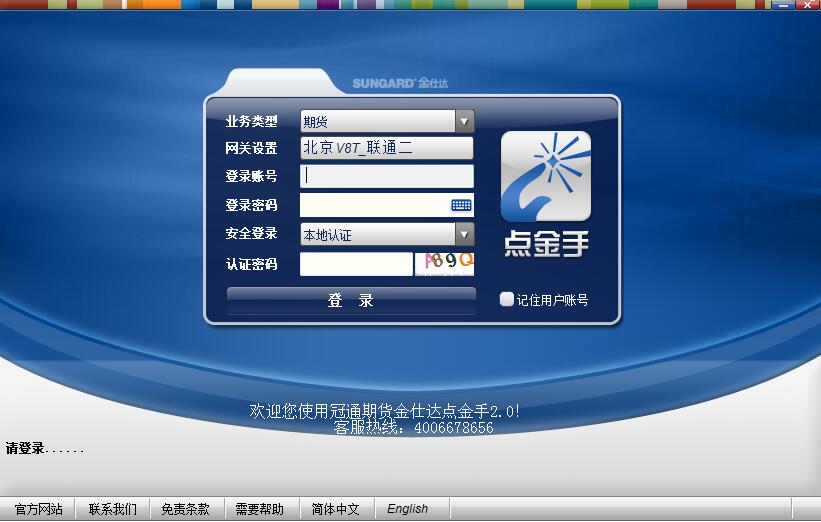
Task: Focus the 认证密码 verification code field
Action: (356, 264)
